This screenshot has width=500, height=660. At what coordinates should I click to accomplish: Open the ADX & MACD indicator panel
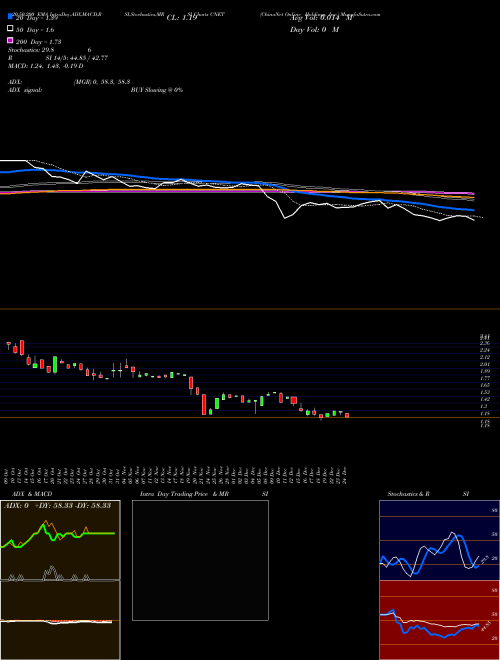pos(60,580)
